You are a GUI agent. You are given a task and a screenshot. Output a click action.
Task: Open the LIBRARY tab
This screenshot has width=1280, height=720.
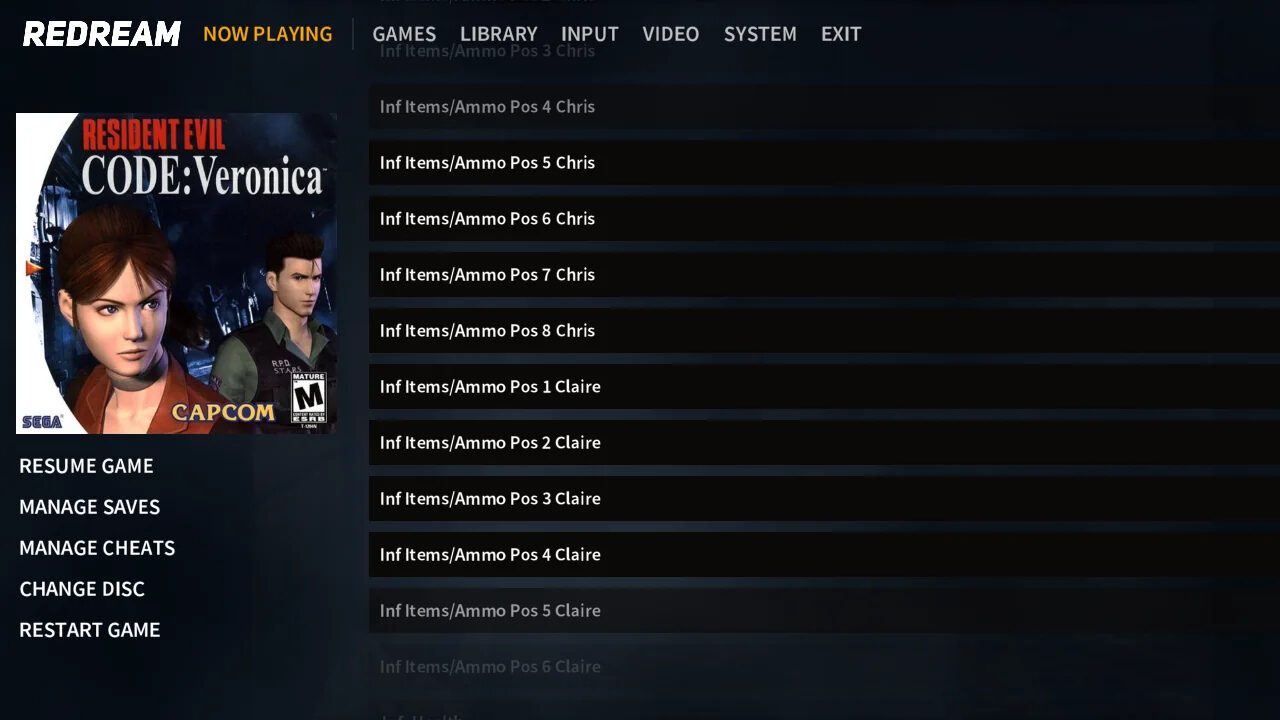[x=498, y=34]
